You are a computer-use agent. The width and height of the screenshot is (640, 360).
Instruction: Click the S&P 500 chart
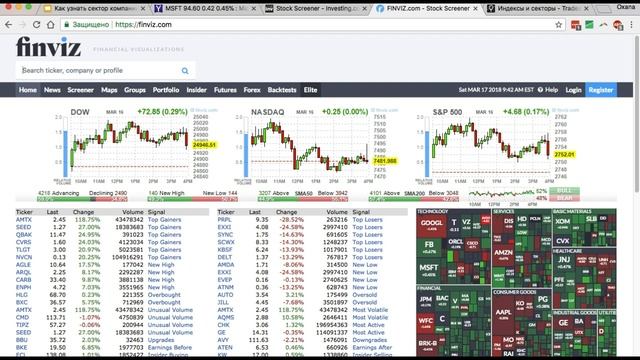tap(497, 146)
